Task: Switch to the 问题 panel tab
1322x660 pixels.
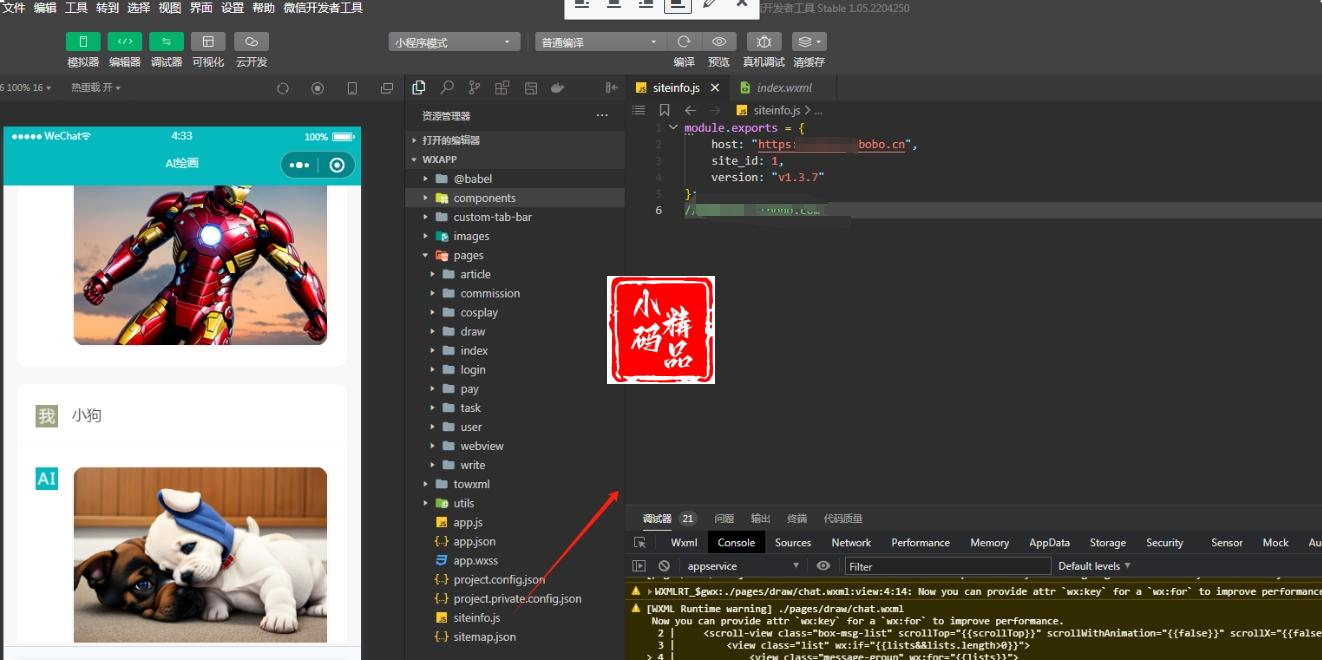Action: tap(724, 518)
